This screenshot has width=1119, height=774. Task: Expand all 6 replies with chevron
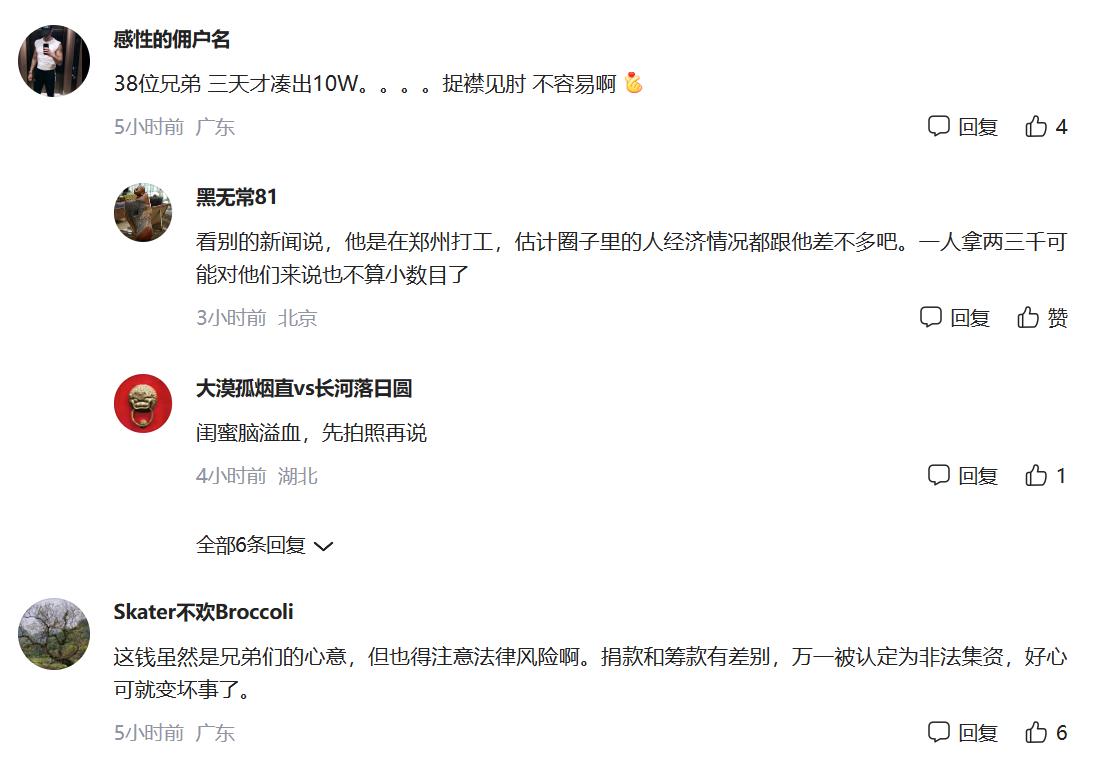coord(323,546)
